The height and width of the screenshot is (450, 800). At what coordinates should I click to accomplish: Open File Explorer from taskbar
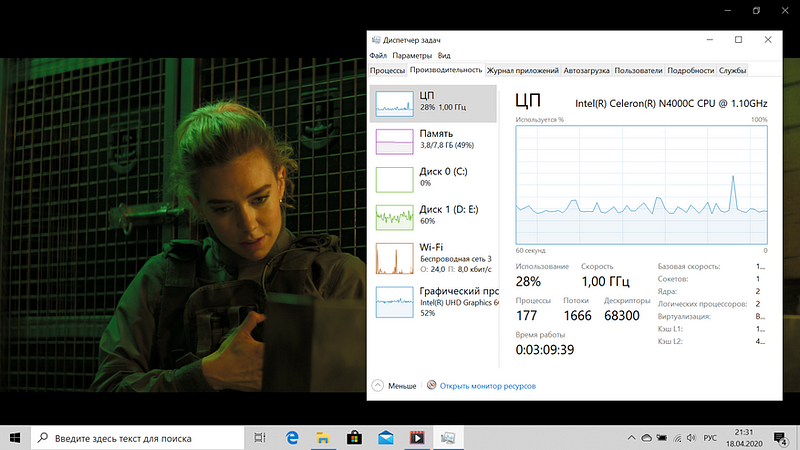point(323,438)
